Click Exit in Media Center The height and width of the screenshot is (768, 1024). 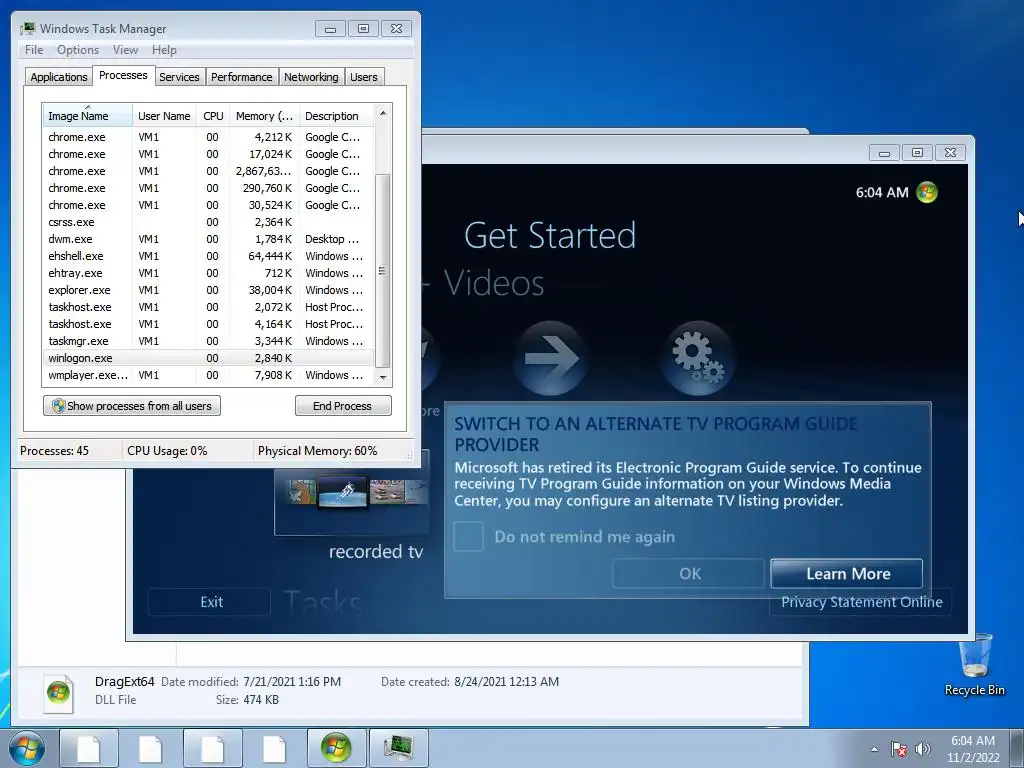tap(210, 602)
